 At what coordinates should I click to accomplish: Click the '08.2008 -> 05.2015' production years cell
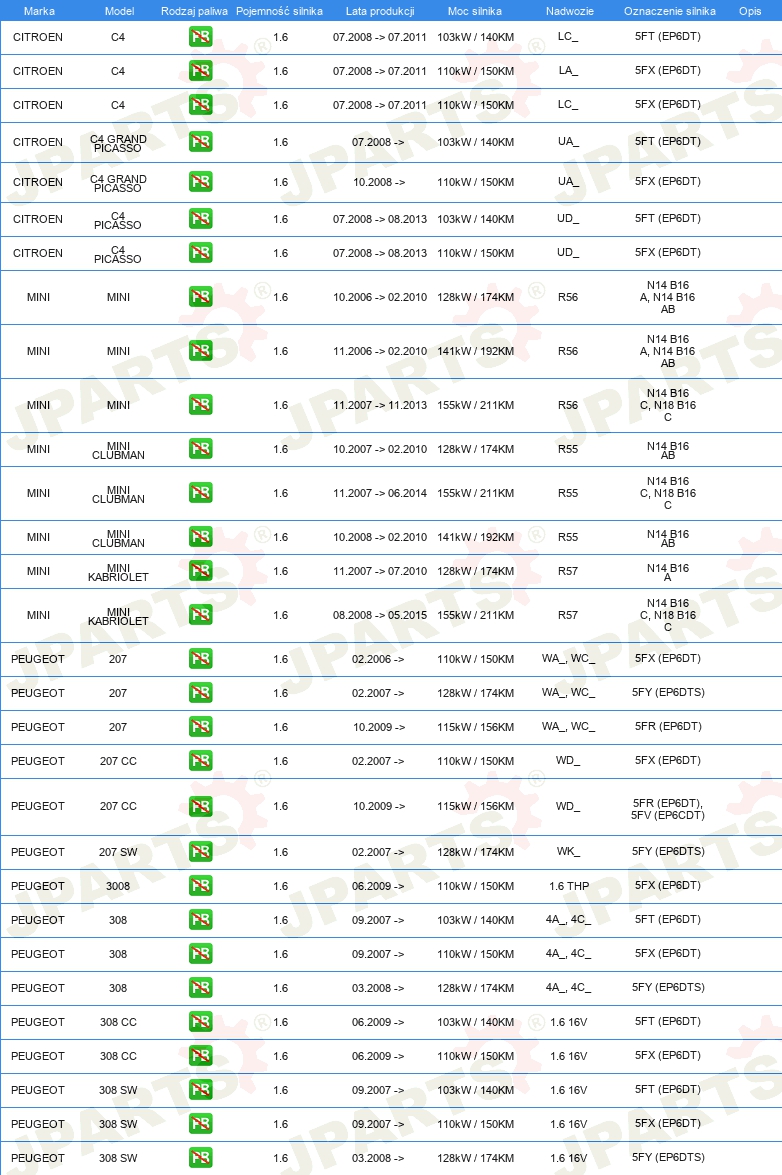tap(380, 615)
